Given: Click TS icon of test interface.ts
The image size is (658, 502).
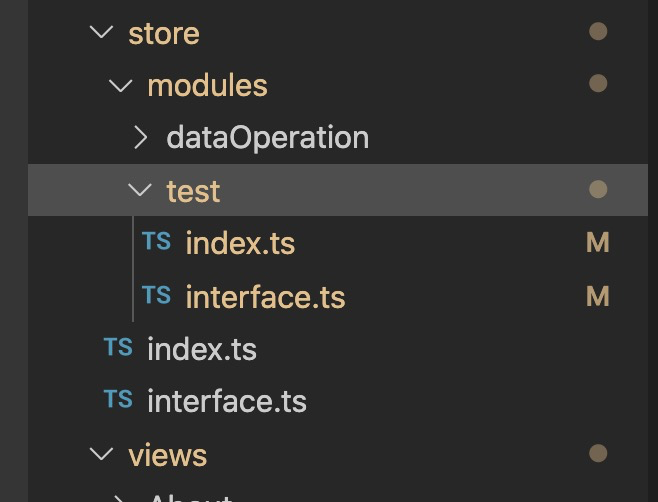Looking at the screenshot, I should pyautogui.click(x=156, y=296).
